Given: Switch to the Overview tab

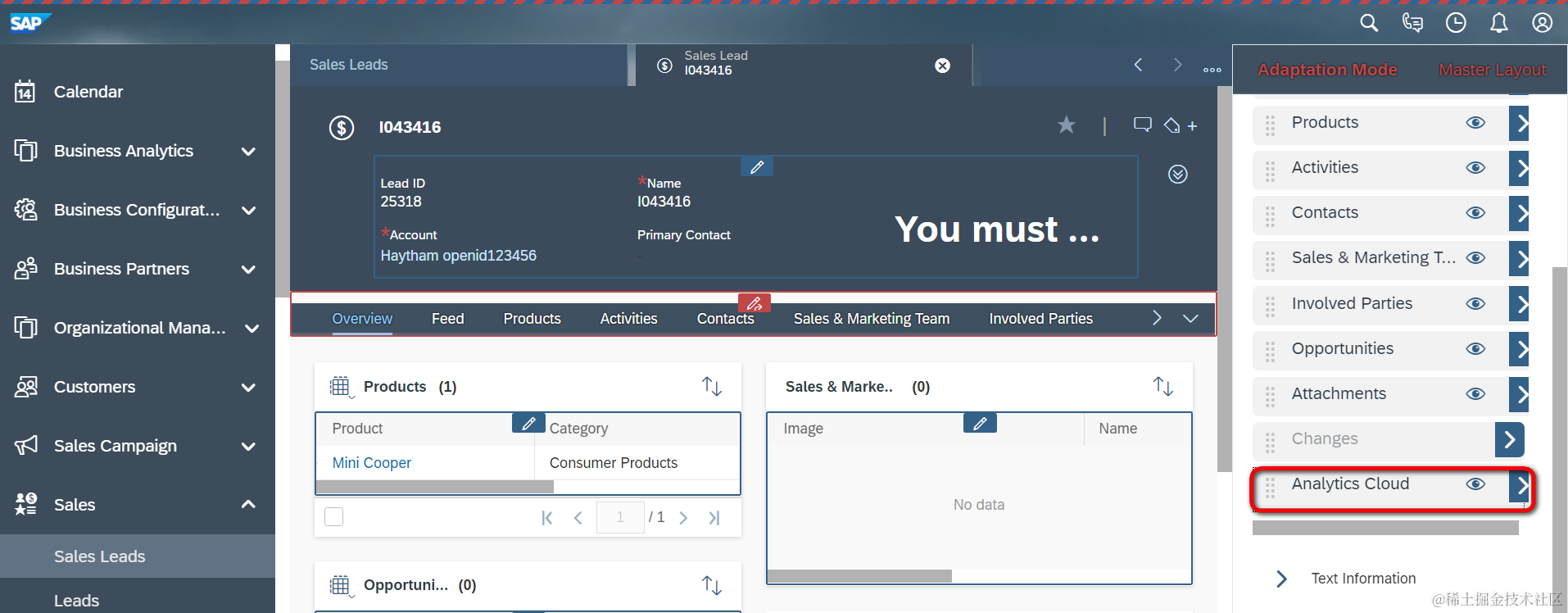Looking at the screenshot, I should [362, 319].
